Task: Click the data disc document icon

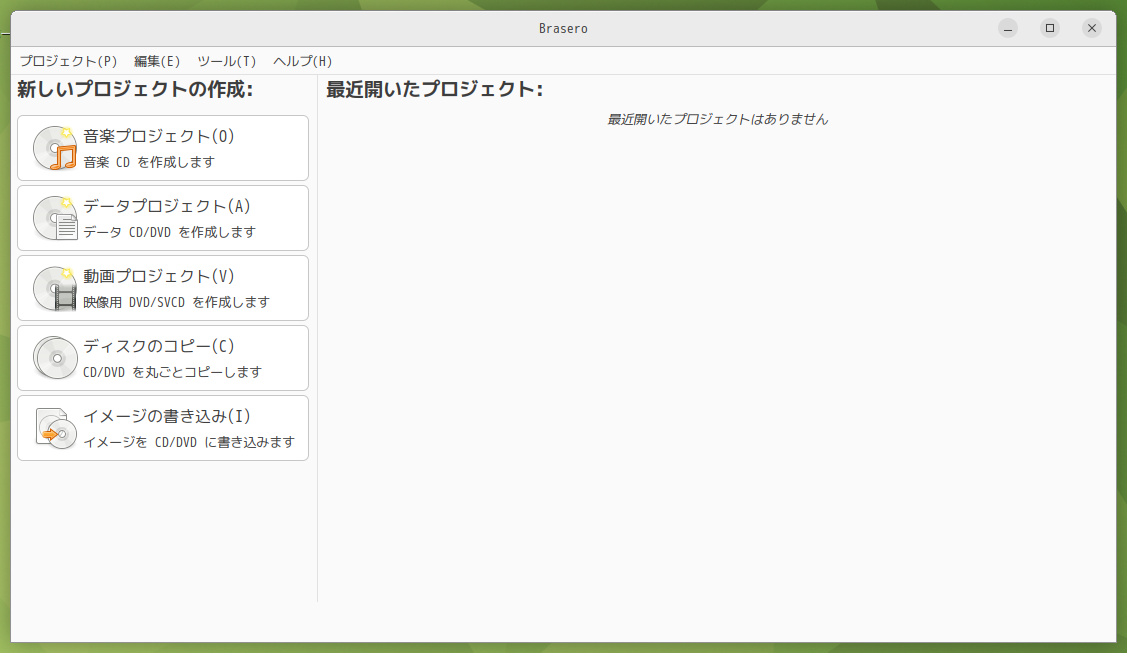Action: click(55, 218)
